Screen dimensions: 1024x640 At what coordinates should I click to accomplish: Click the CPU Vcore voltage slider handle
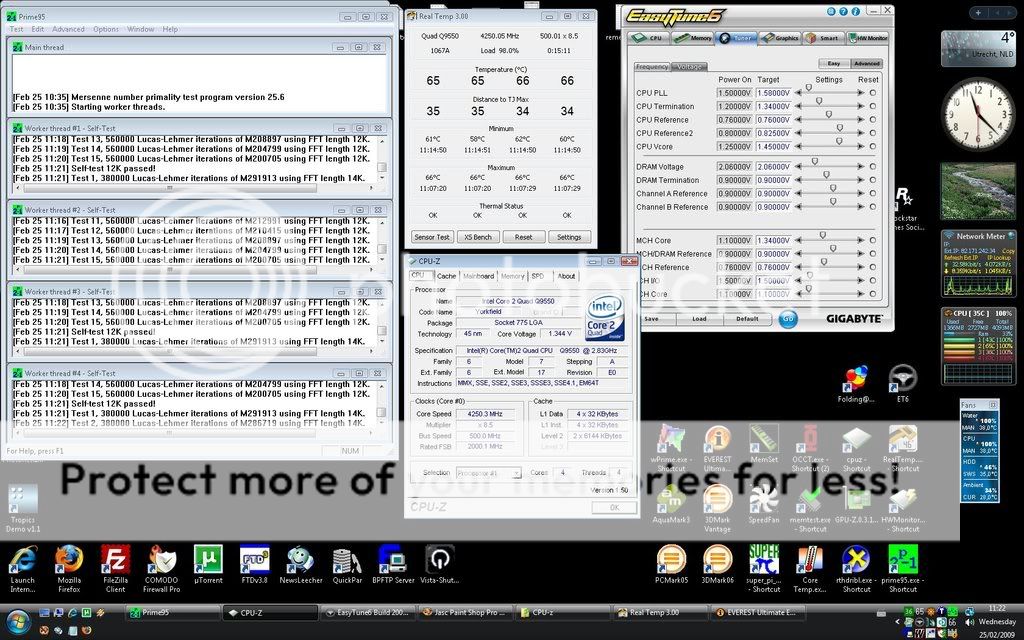(x=839, y=141)
